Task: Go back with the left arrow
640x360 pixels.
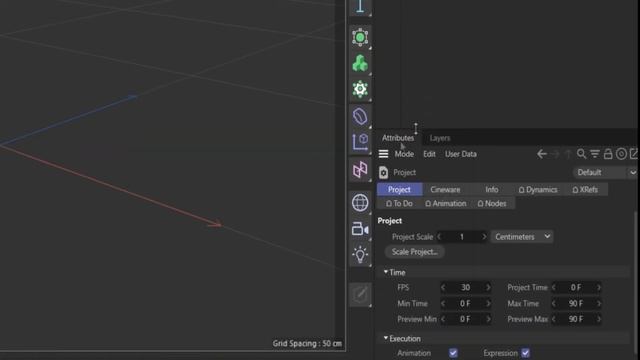Action: tap(542, 154)
